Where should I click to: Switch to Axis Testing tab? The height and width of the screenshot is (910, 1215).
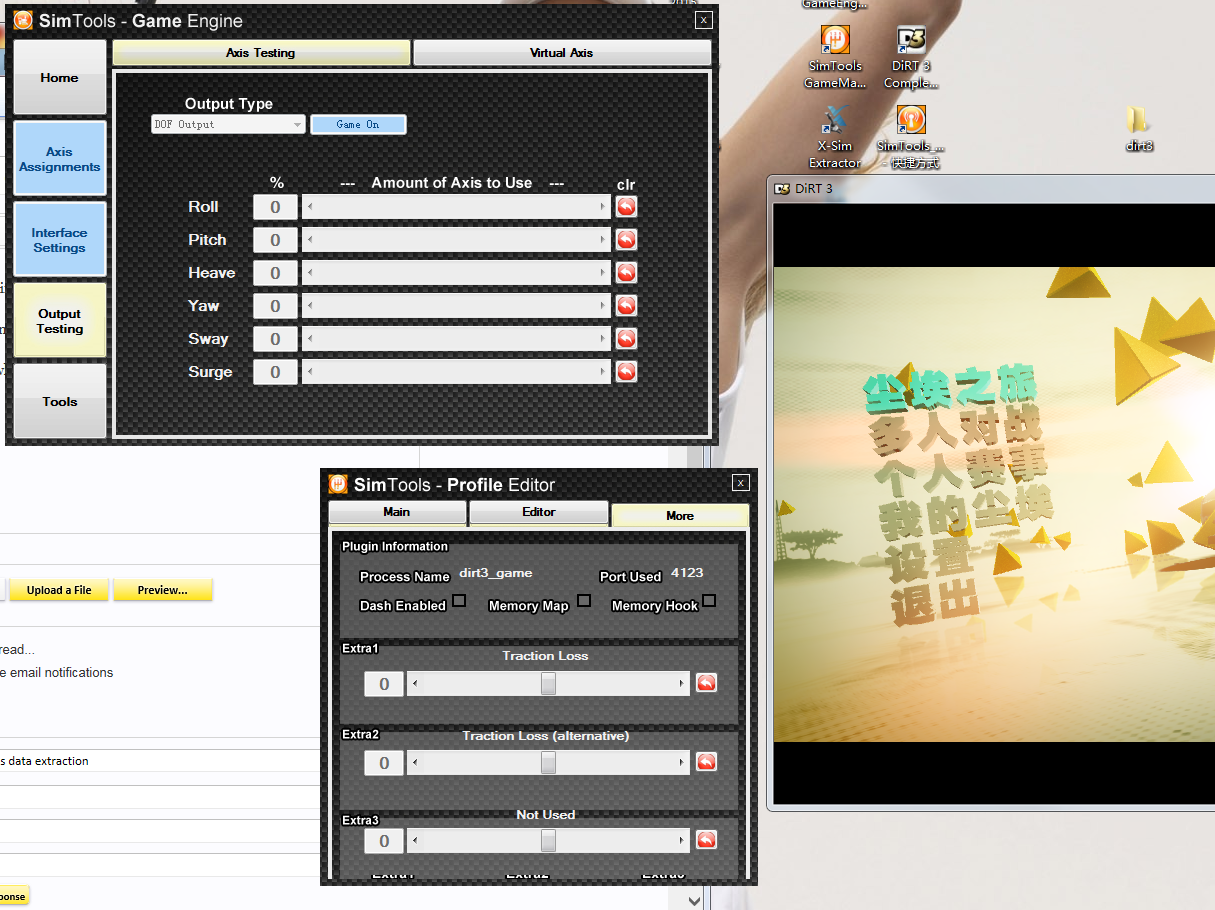point(261,53)
